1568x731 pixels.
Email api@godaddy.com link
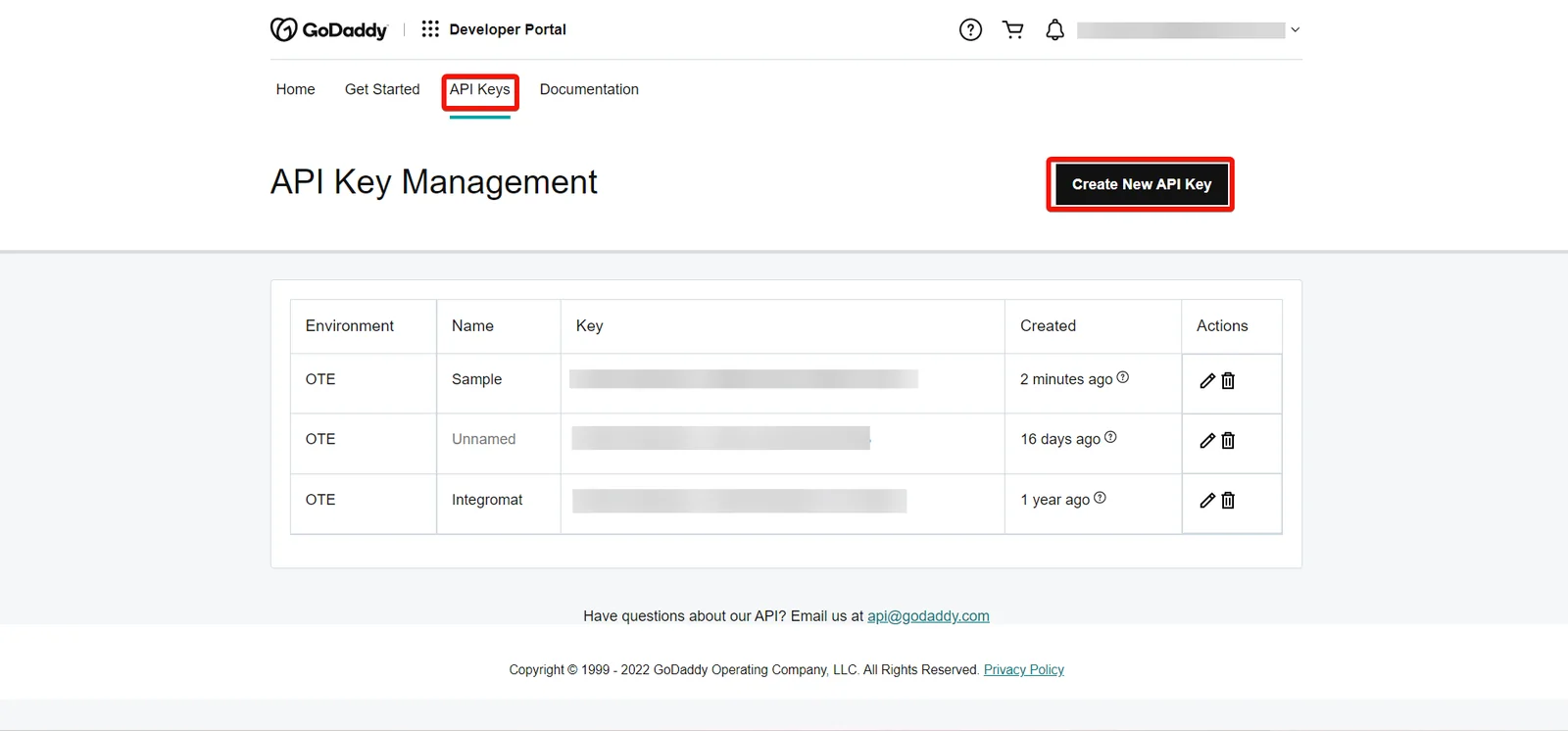click(928, 616)
